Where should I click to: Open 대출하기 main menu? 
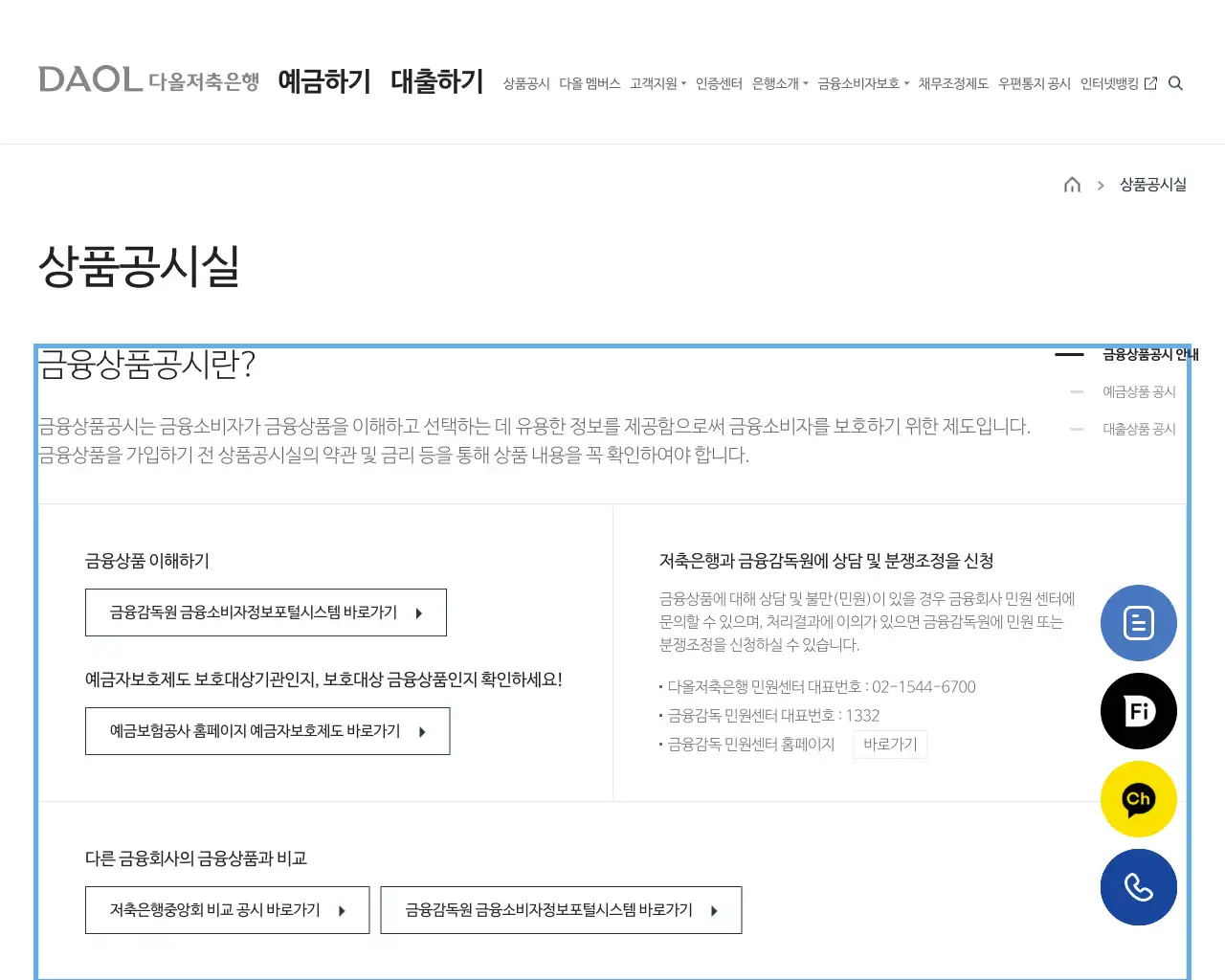(x=437, y=81)
